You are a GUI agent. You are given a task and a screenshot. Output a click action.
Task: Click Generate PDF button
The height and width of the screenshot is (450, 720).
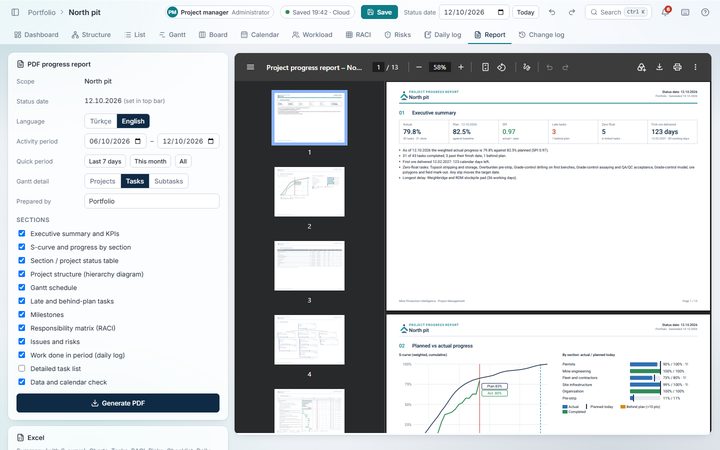click(x=118, y=403)
